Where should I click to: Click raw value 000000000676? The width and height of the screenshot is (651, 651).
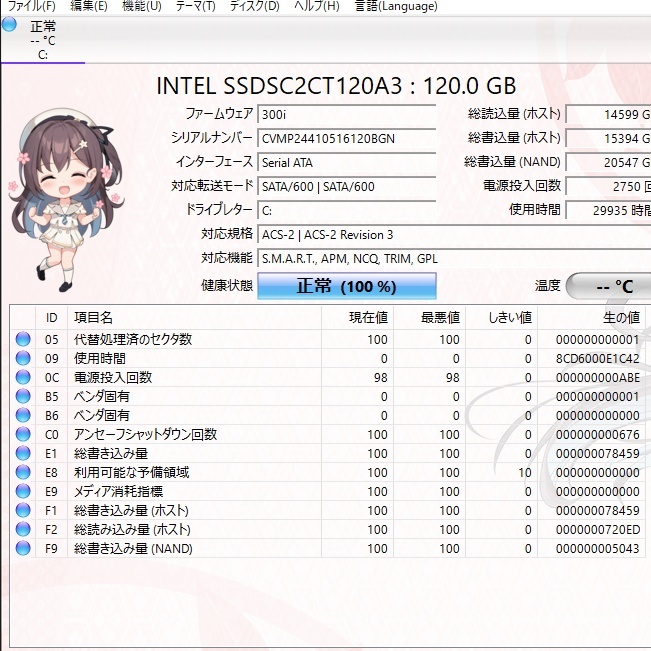597,434
